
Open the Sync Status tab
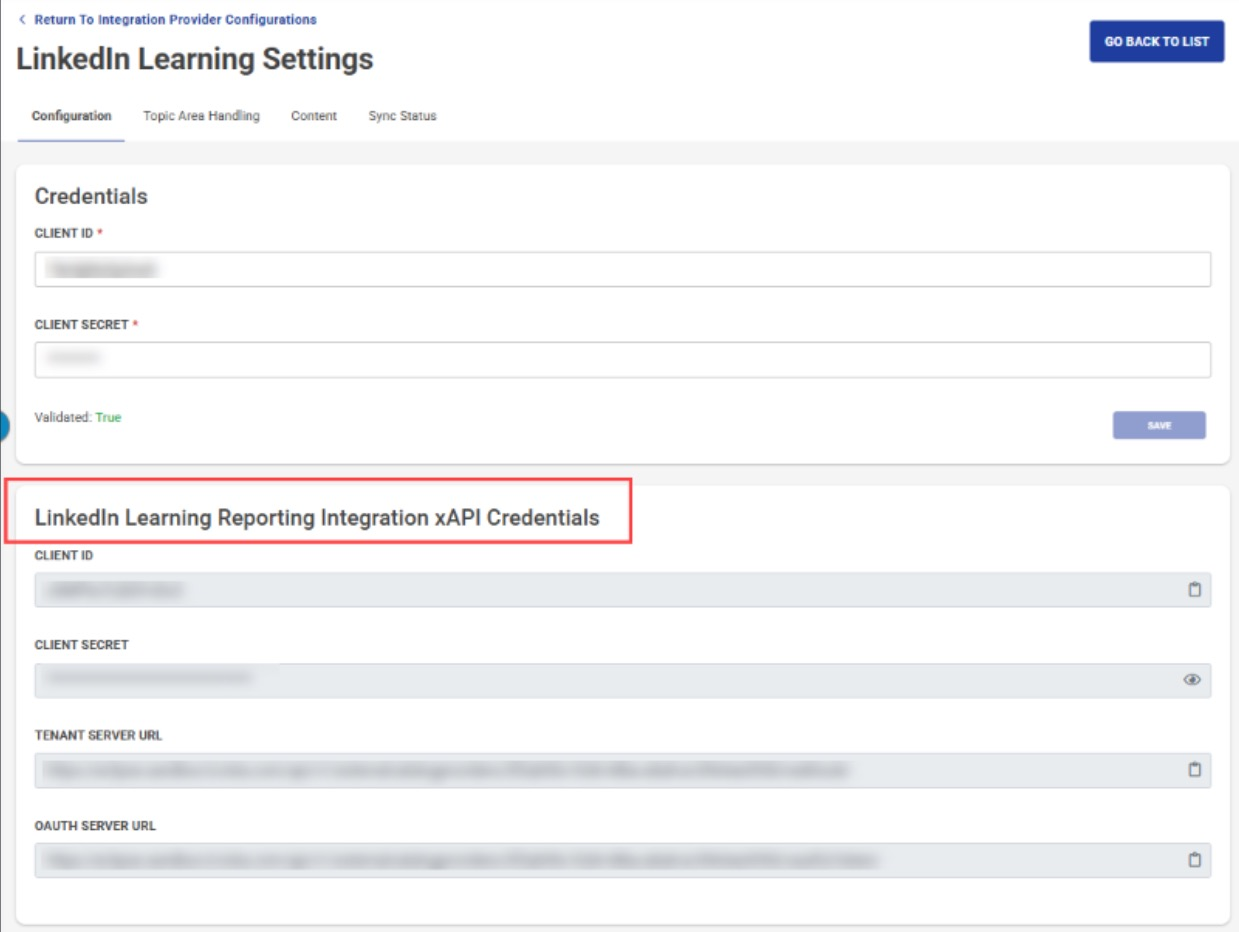pos(402,116)
